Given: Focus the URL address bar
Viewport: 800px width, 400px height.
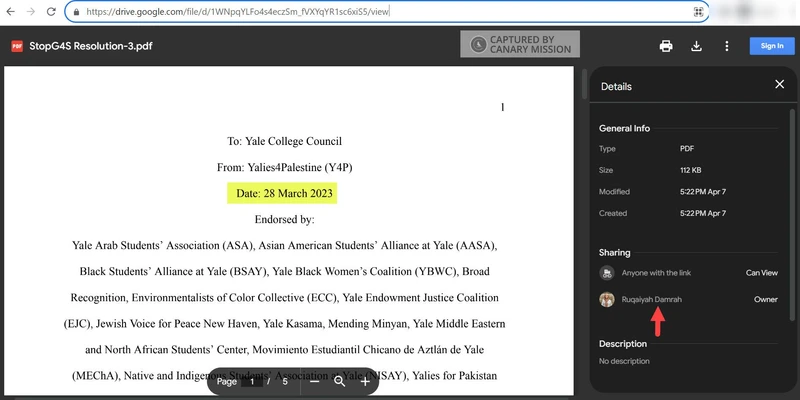Looking at the screenshot, I should [387, 12].
